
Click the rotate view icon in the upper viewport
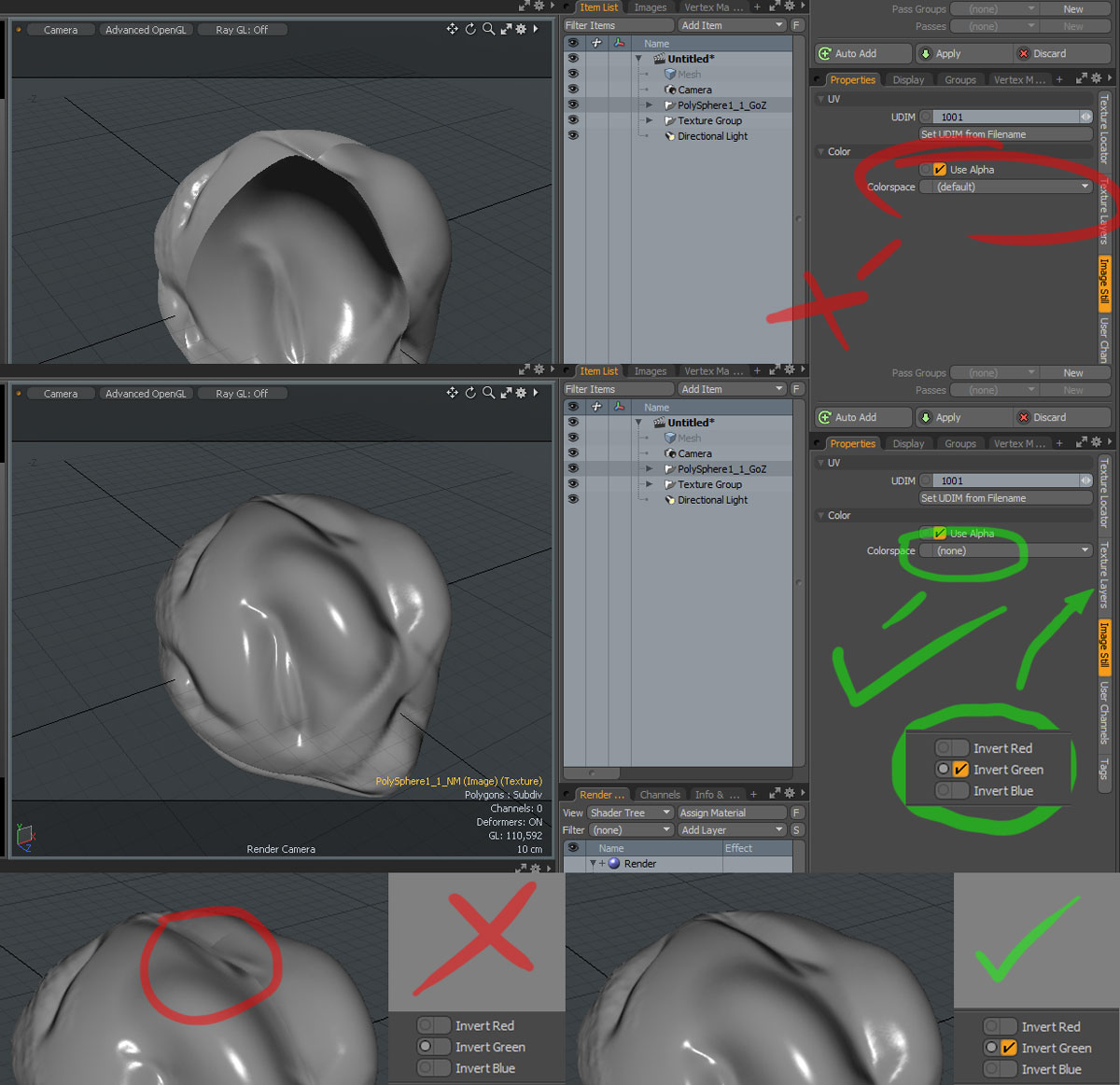470,29
